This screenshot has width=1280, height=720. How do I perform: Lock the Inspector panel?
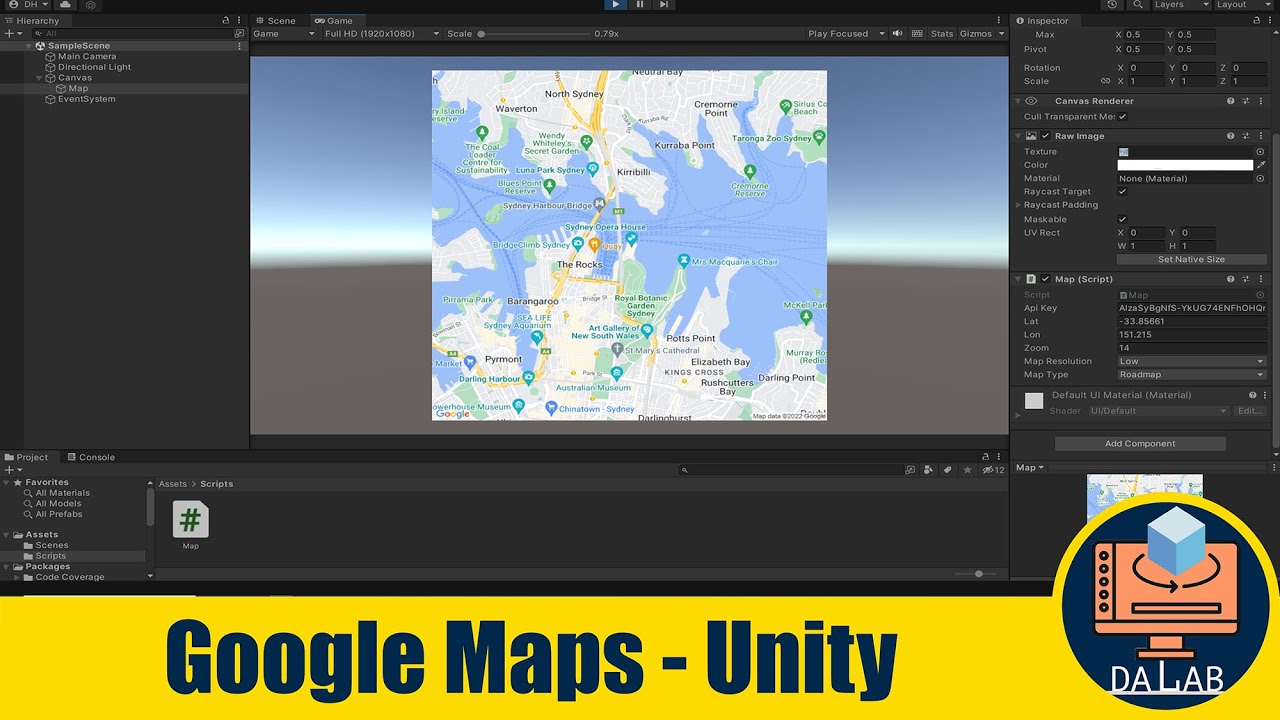[x=1258, y=20]
